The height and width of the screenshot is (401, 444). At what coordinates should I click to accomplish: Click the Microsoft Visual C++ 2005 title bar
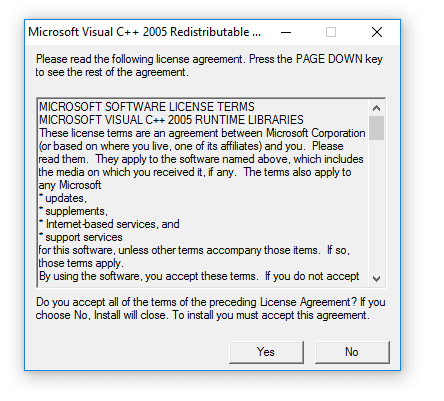pyautogui.click(x=145, y=32)
